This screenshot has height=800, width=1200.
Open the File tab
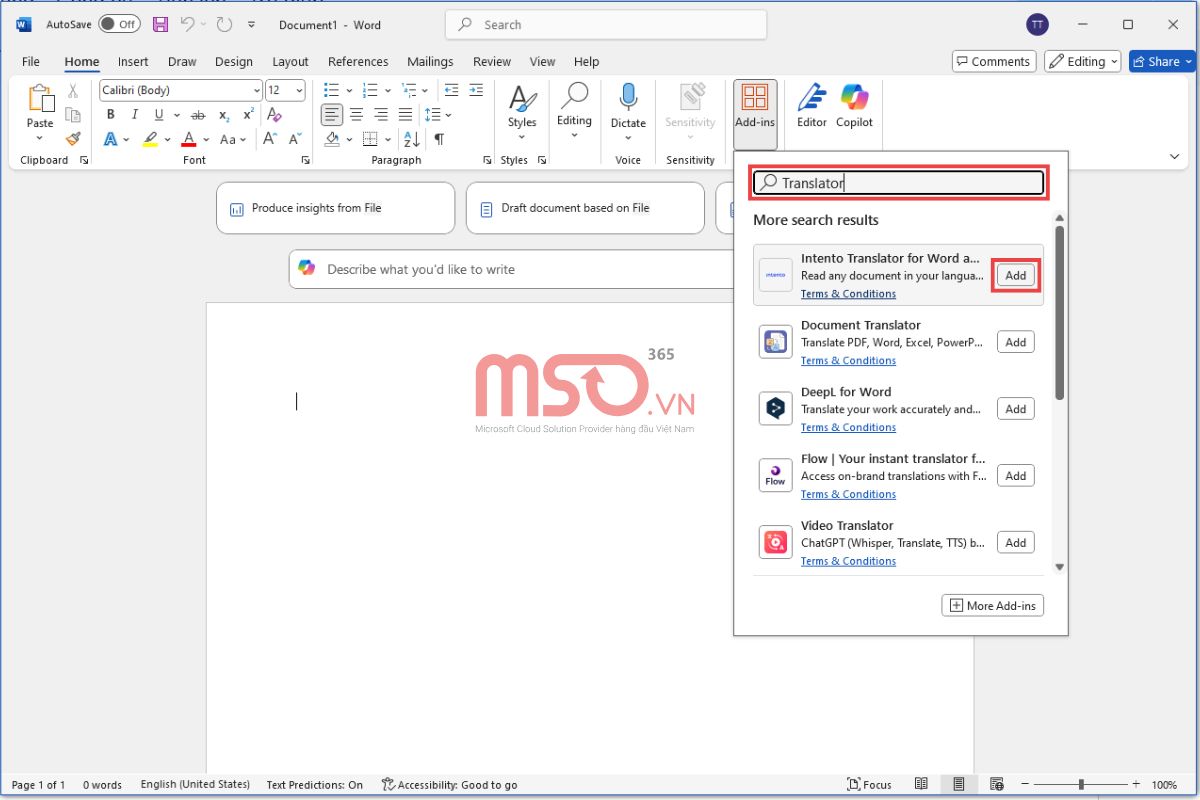pyautogui.click(x=31, y=61)
